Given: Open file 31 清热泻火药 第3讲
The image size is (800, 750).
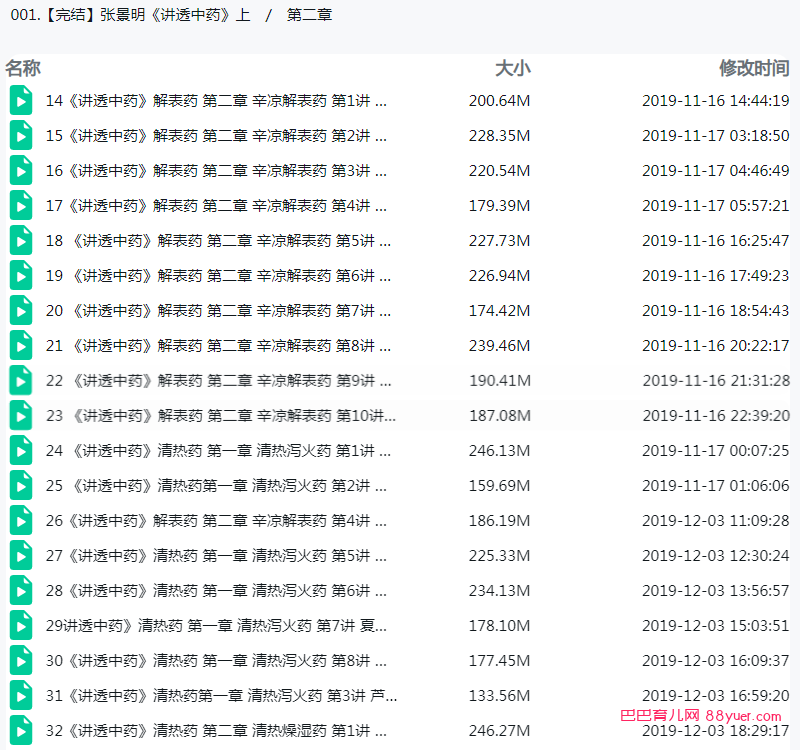Looking at the screenshot, I should point(221,696).
